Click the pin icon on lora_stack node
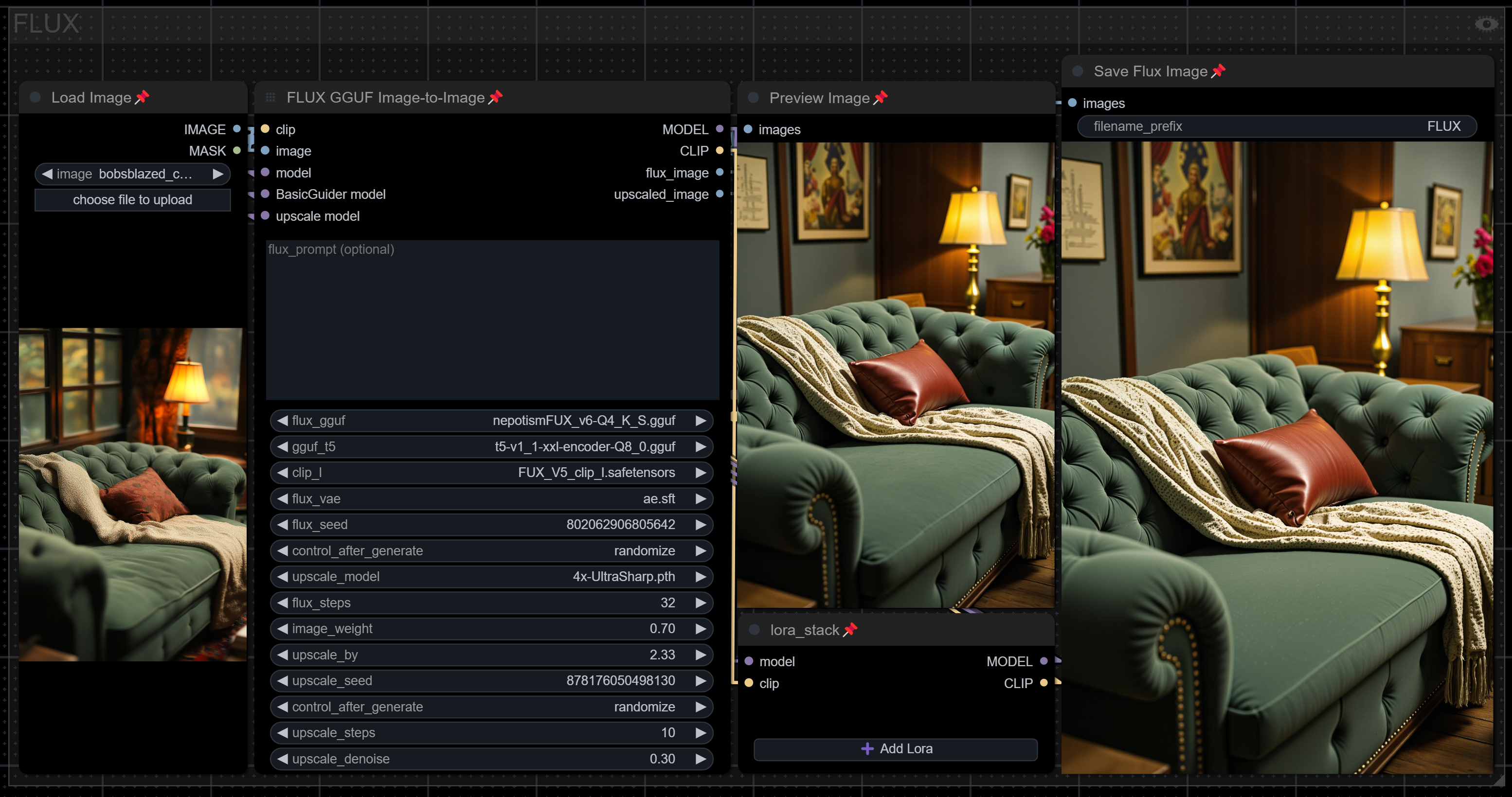The height and width of the screenshot is (797, 1512). pos(850,630)
